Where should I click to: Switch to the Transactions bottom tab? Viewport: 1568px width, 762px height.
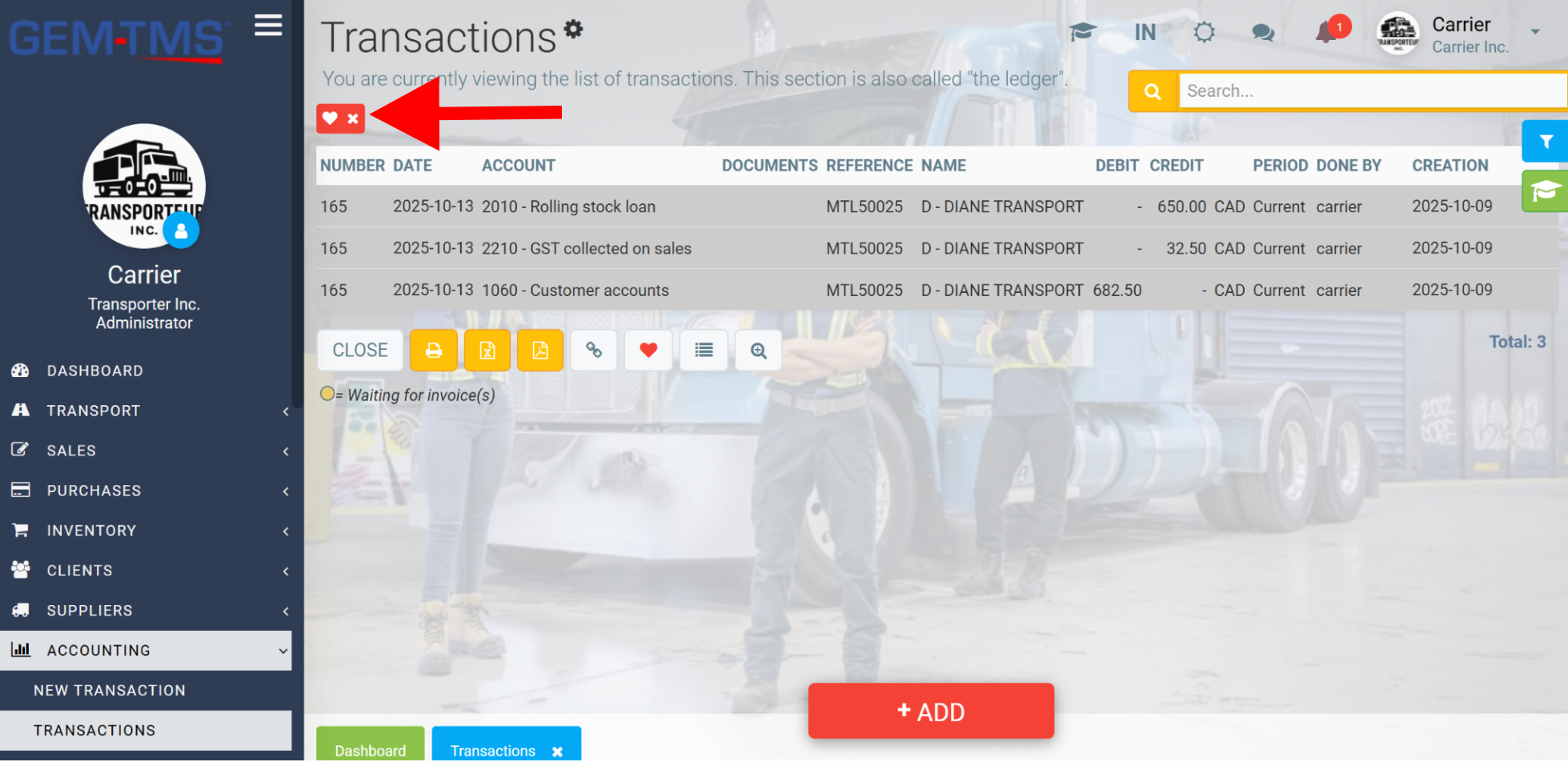coord(493,751)
